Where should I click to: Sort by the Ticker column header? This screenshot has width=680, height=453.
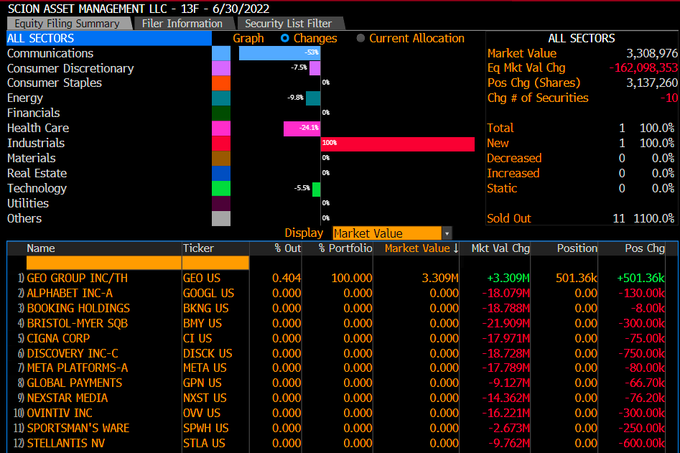coord(198,248)
